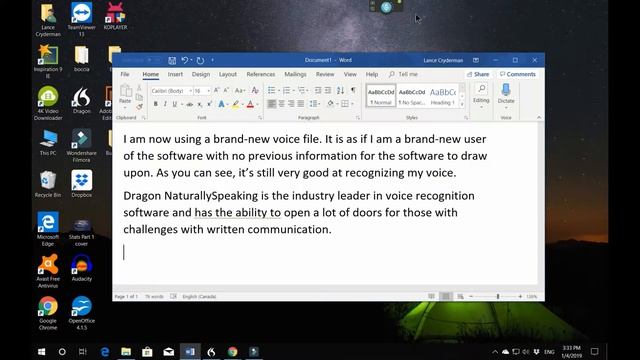640x360 pixels.
Task: Toggle bold formatting
Action: coord(156,104)
